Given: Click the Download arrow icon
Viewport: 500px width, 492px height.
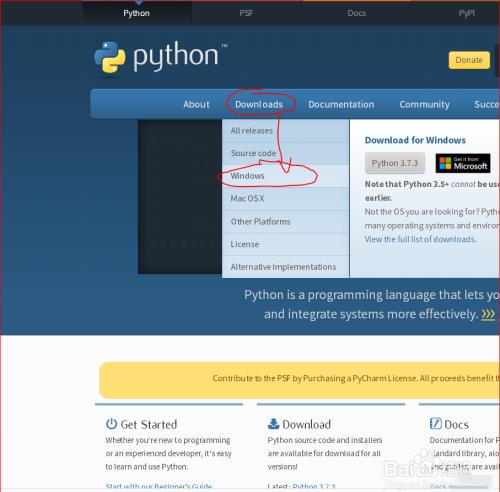Looking at the screenshot, I should [x=273, y=424].
